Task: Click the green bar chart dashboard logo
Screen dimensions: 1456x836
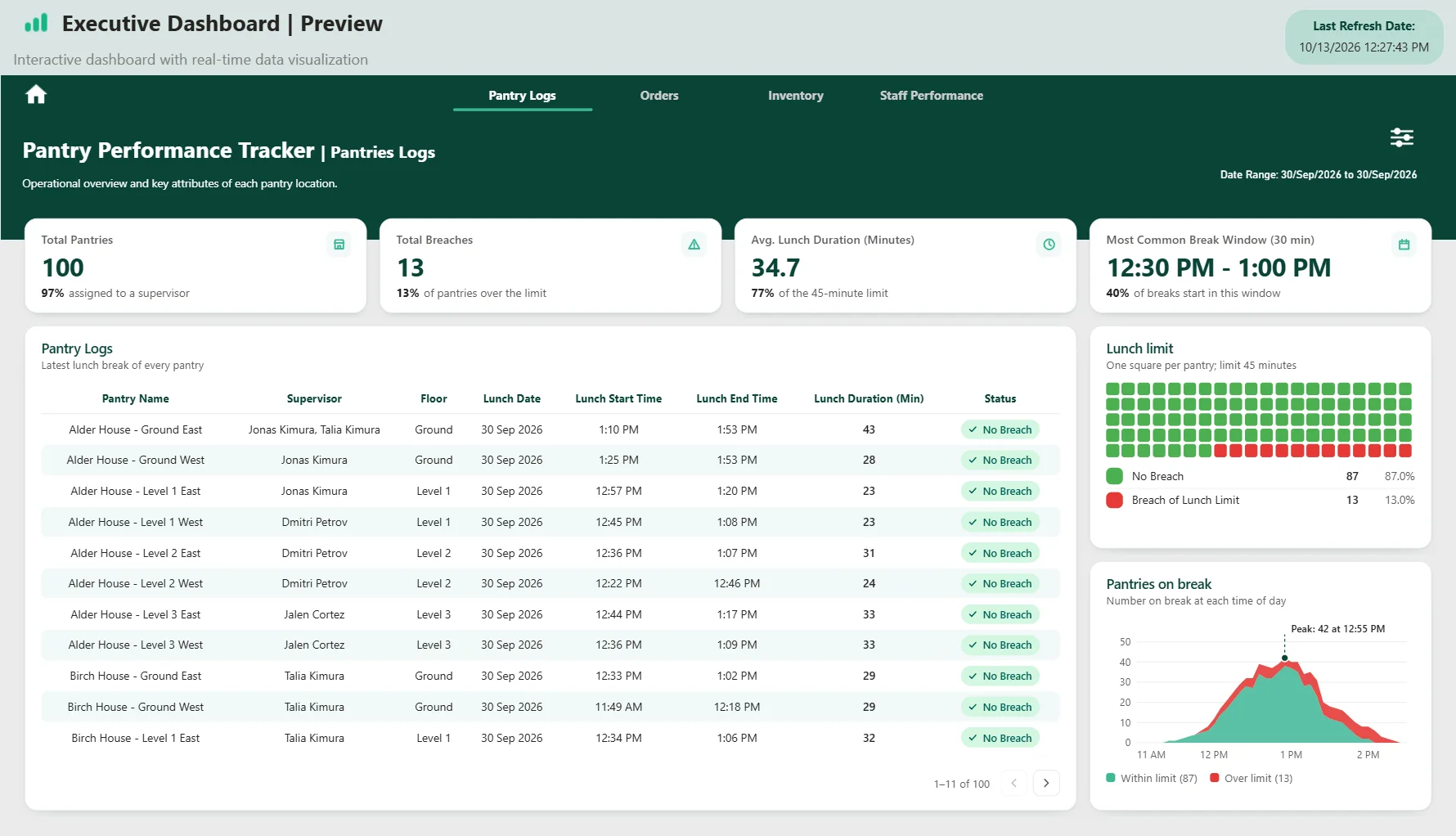Action: pyautogui.click(x=36, y=23)
